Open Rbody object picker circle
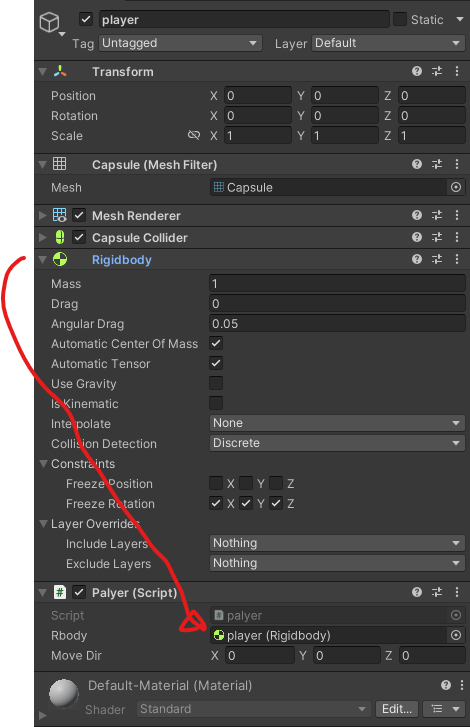Viewport: 470px width, 727px height. 456,635
